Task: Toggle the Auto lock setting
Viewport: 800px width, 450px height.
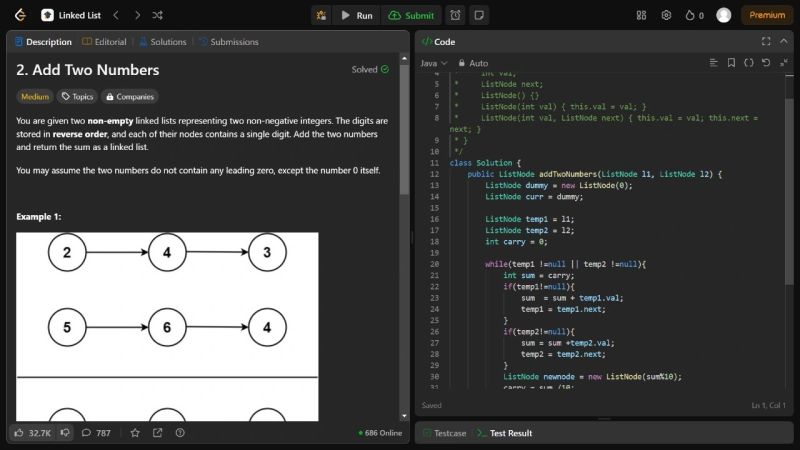Action: (473, 63)
